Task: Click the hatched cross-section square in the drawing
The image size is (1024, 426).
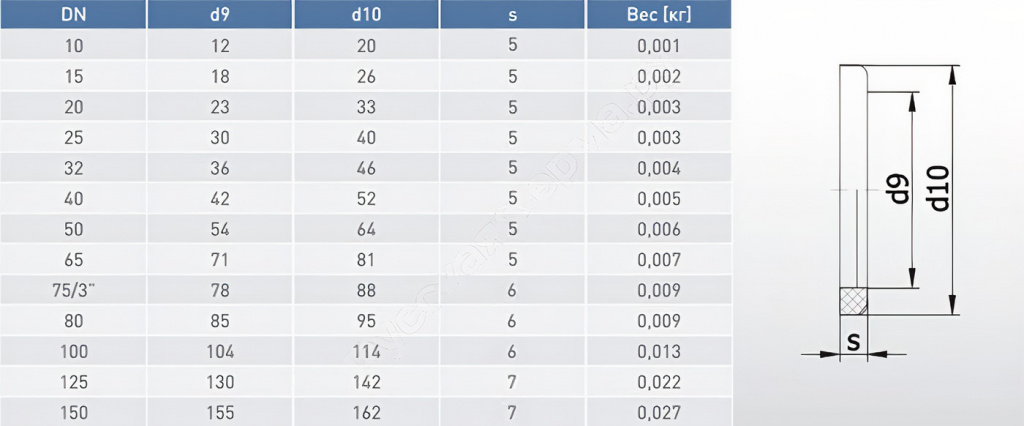Action: (853, 302)
